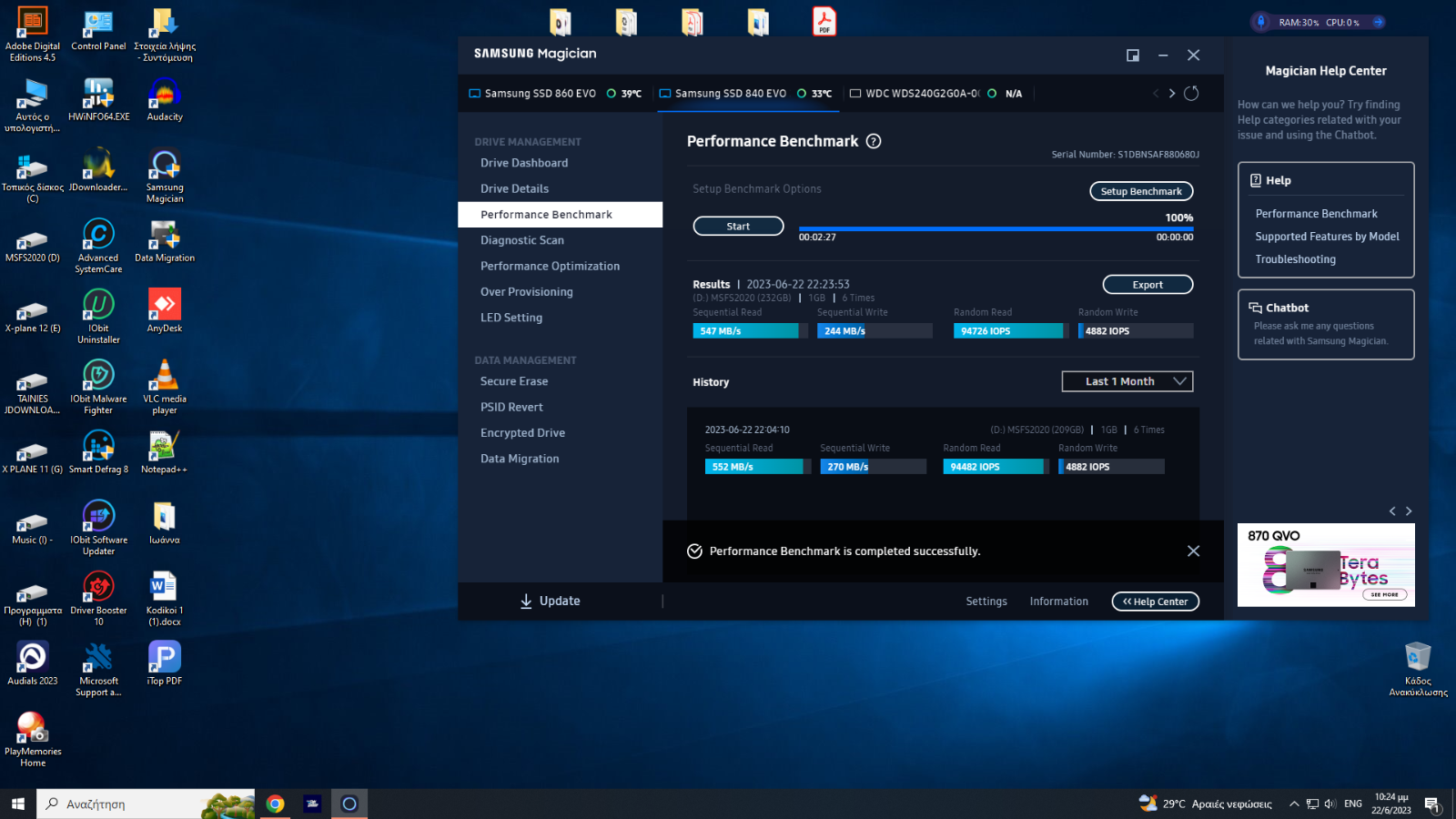
Task: Open the Information link
Action: 1058,602
